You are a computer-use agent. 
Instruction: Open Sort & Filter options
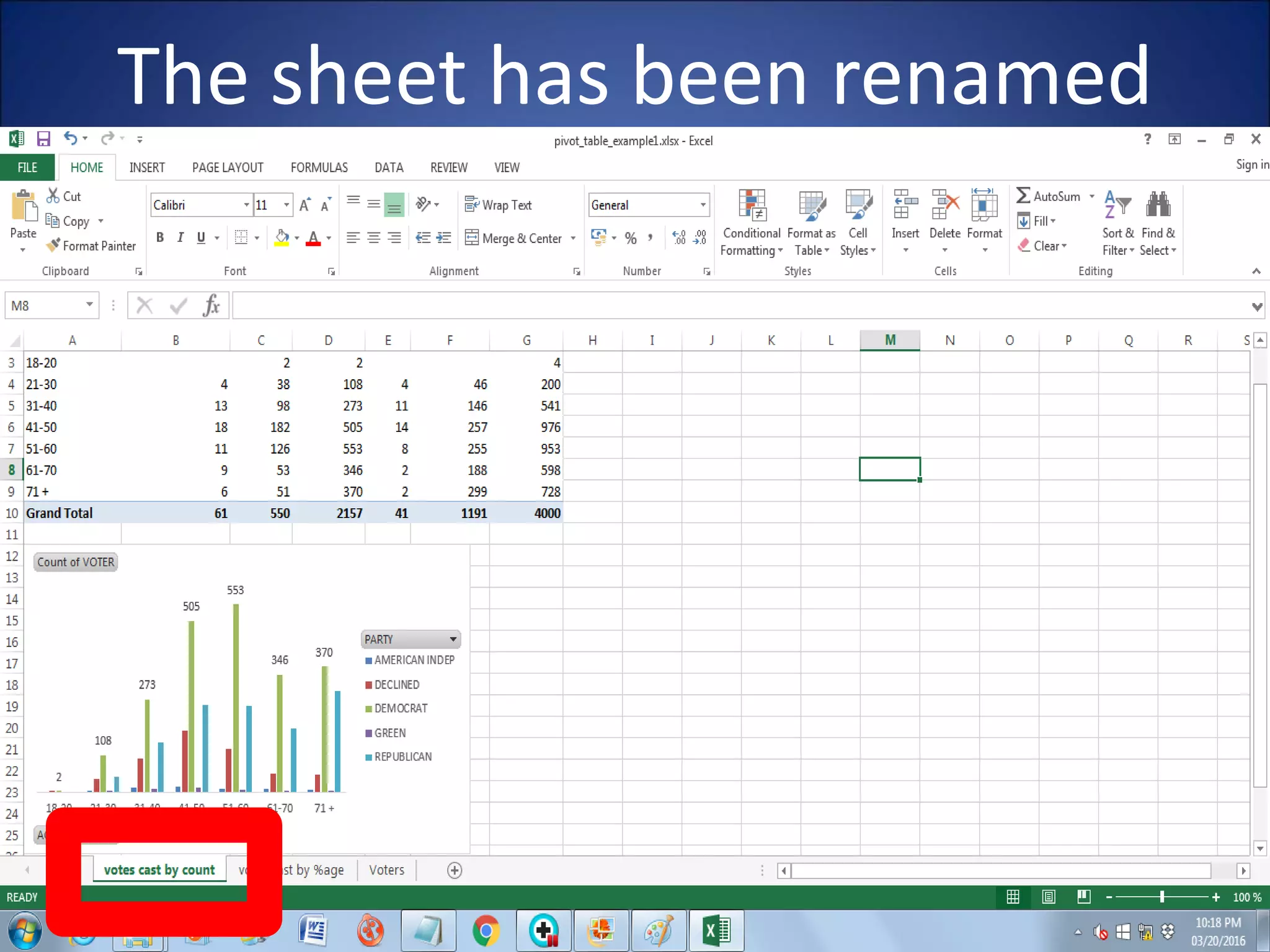1118,223
